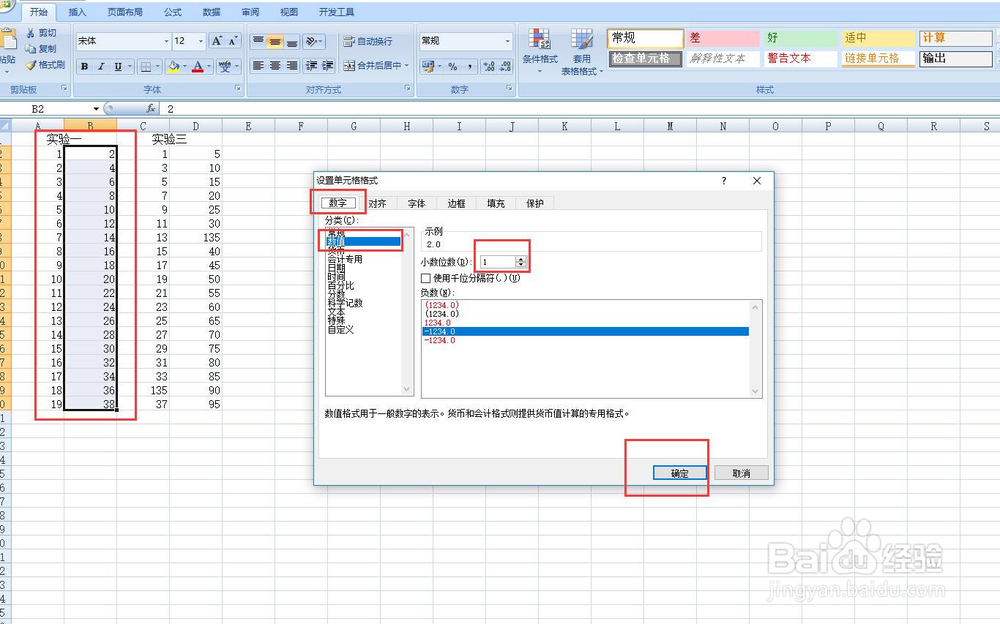Click the OK (确定) button

(679, 473)
